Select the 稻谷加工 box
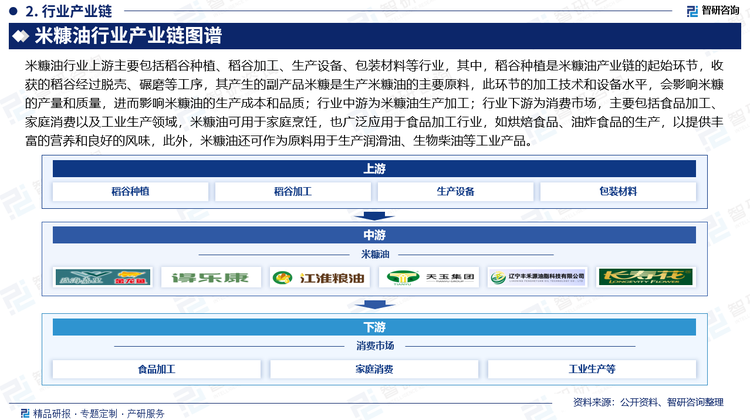The width and height of the screenshot is (750, 420). (293, 191)
